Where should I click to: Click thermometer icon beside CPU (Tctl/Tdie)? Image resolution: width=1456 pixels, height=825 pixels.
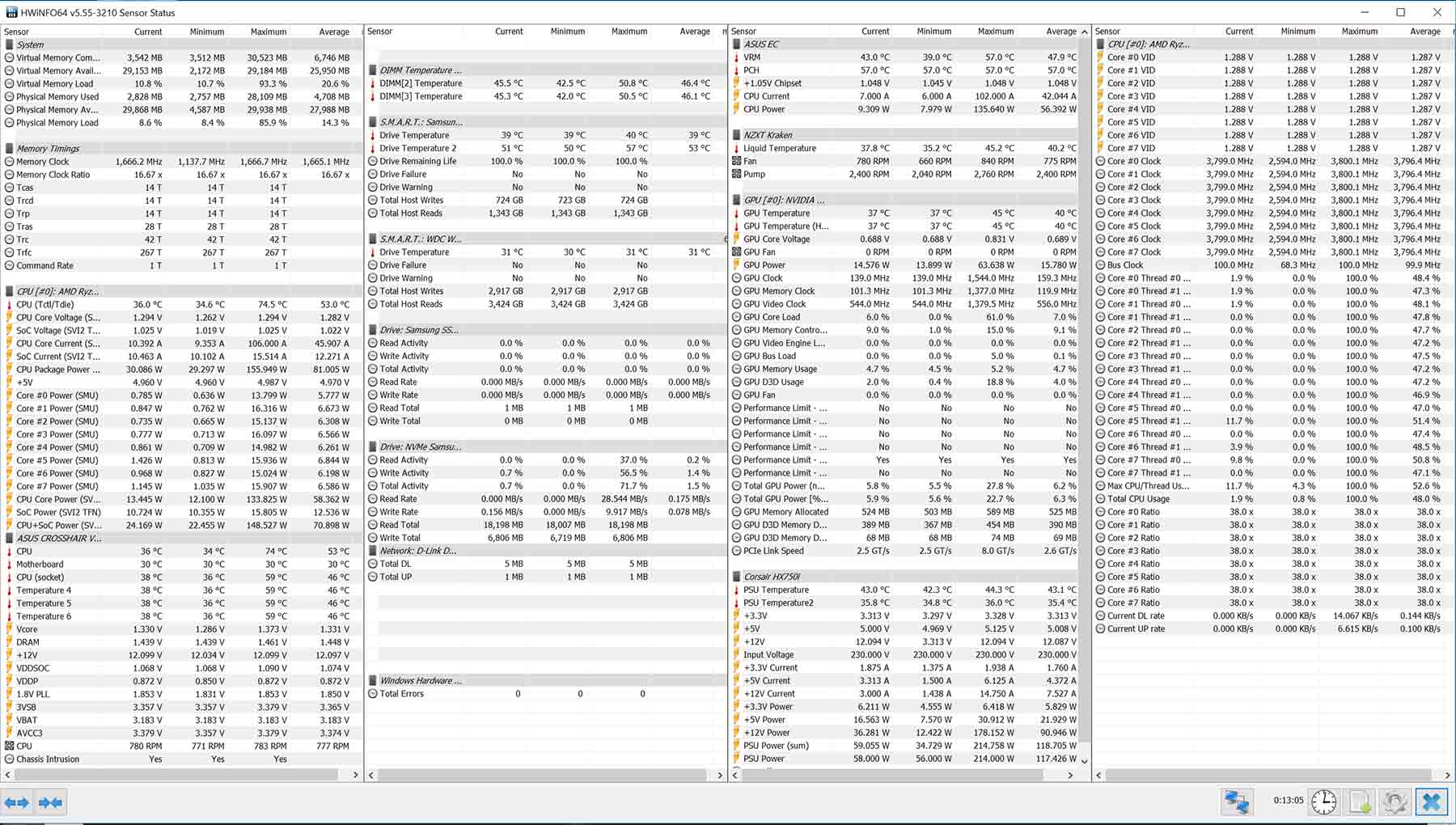coord(10,305)
